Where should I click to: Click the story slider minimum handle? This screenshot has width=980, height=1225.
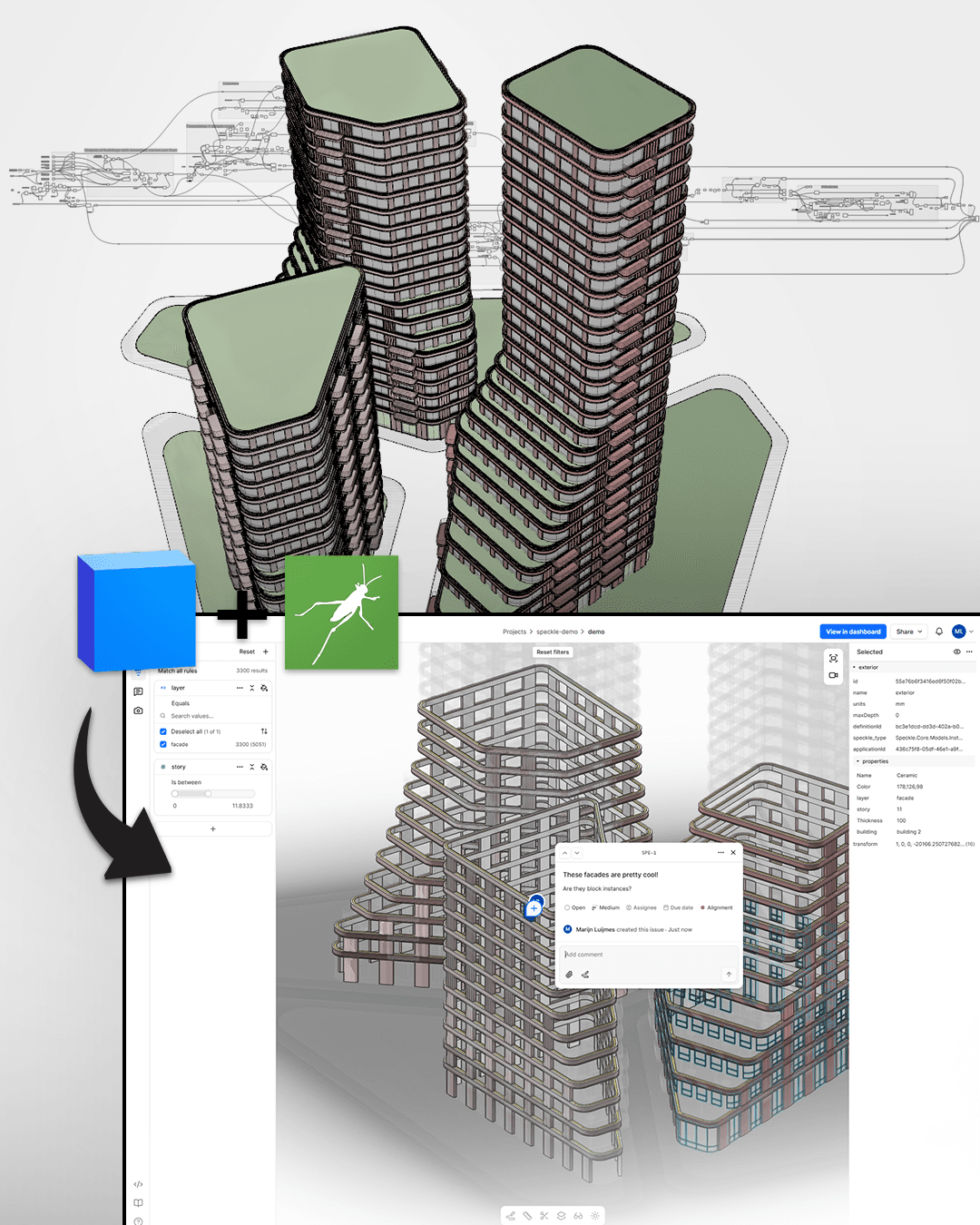175,793
